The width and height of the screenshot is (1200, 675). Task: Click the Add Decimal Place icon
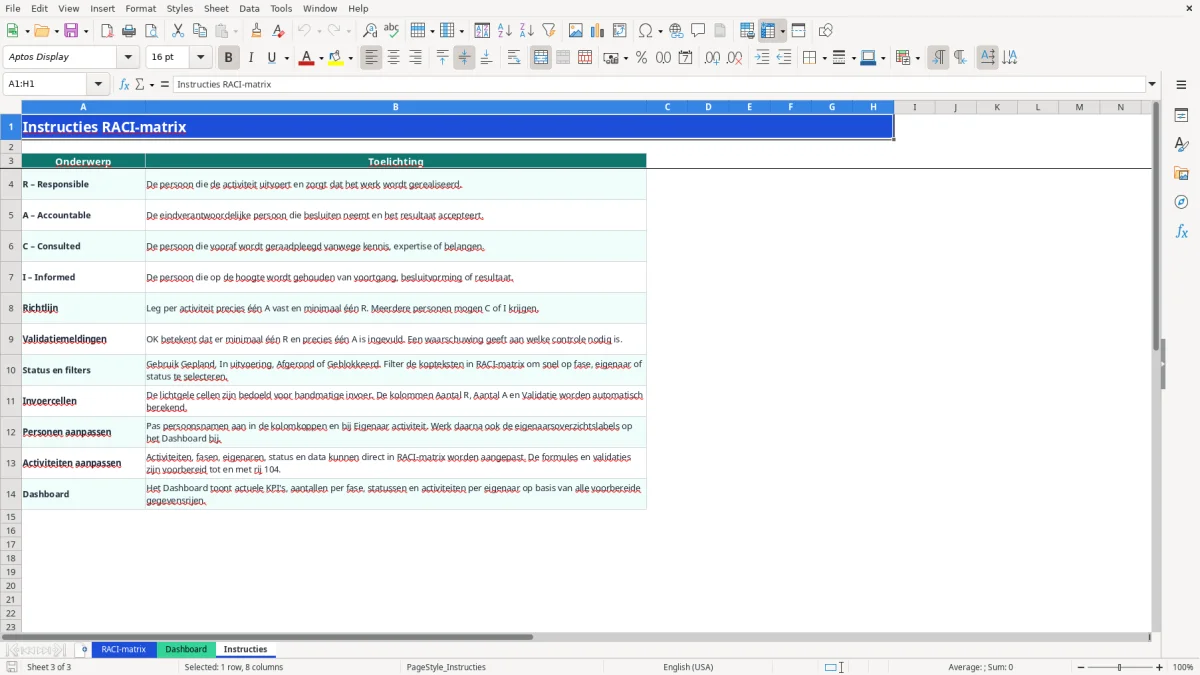pos(713,58)
